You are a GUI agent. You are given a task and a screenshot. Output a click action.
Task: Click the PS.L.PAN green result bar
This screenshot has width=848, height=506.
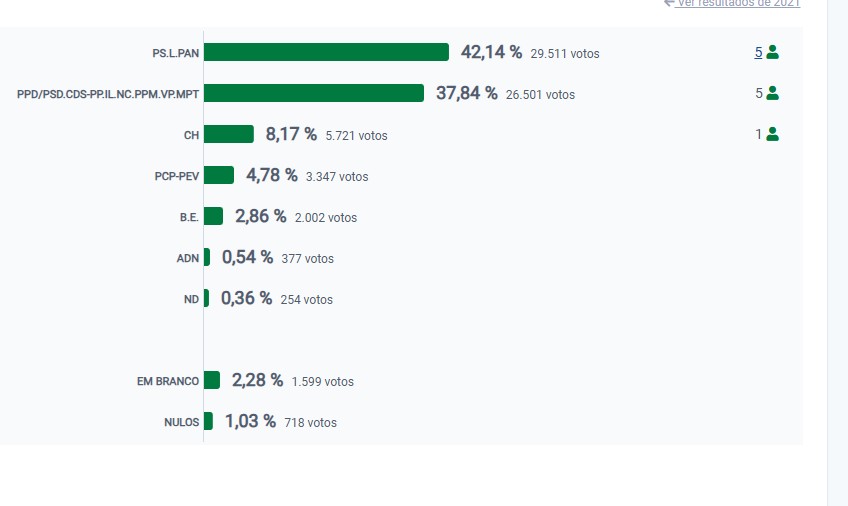pyautogui.click(x=326, y=52)
